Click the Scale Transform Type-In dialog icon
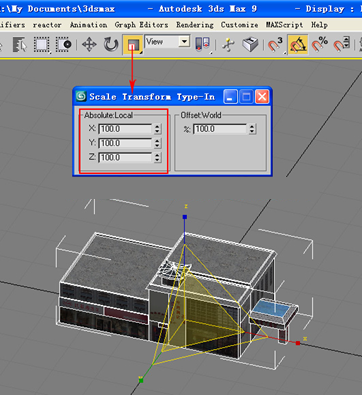362x395 pixels. [x=81, y=97]
